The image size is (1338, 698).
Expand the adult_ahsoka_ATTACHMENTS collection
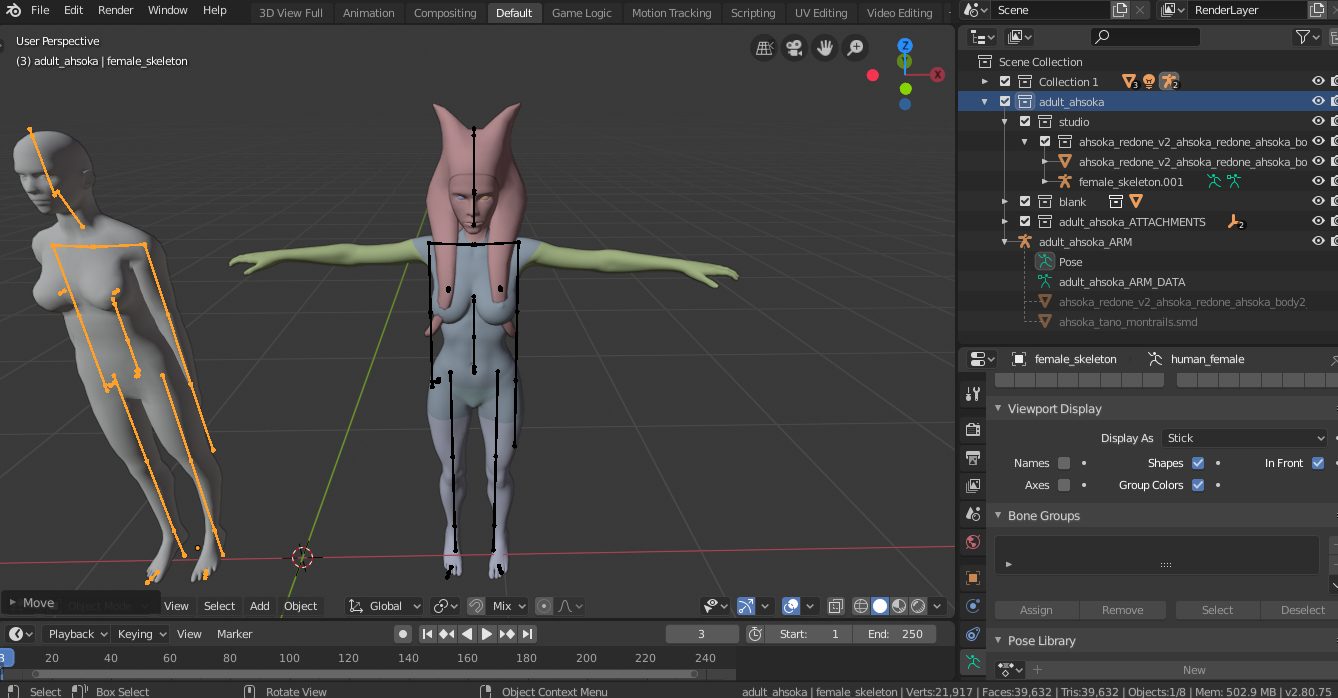click(x=1005, y=222)
